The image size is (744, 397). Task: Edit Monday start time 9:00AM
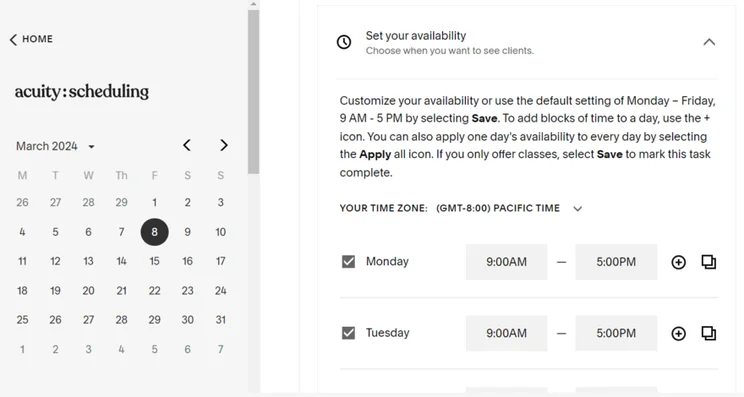coord(506,262)
